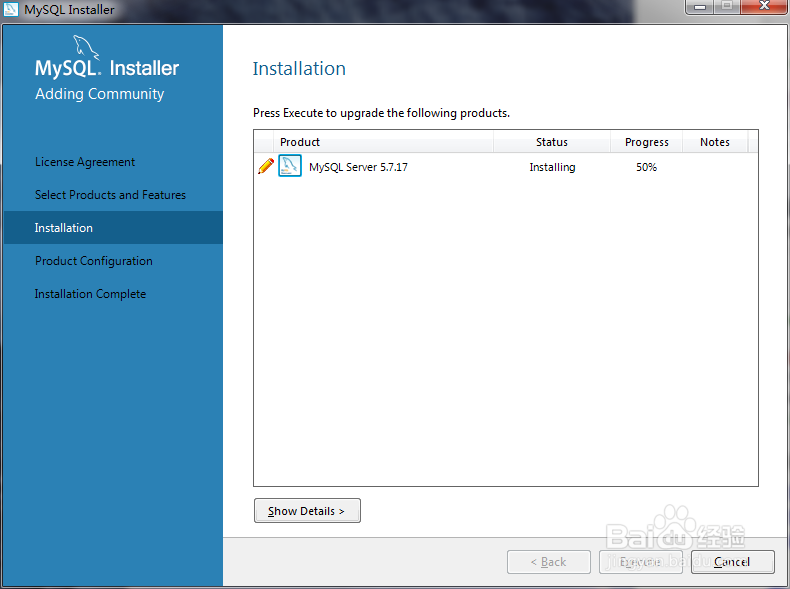Click the Progress column header
Viewport: 790px width, 589px height.
click(x=646, y=142)
